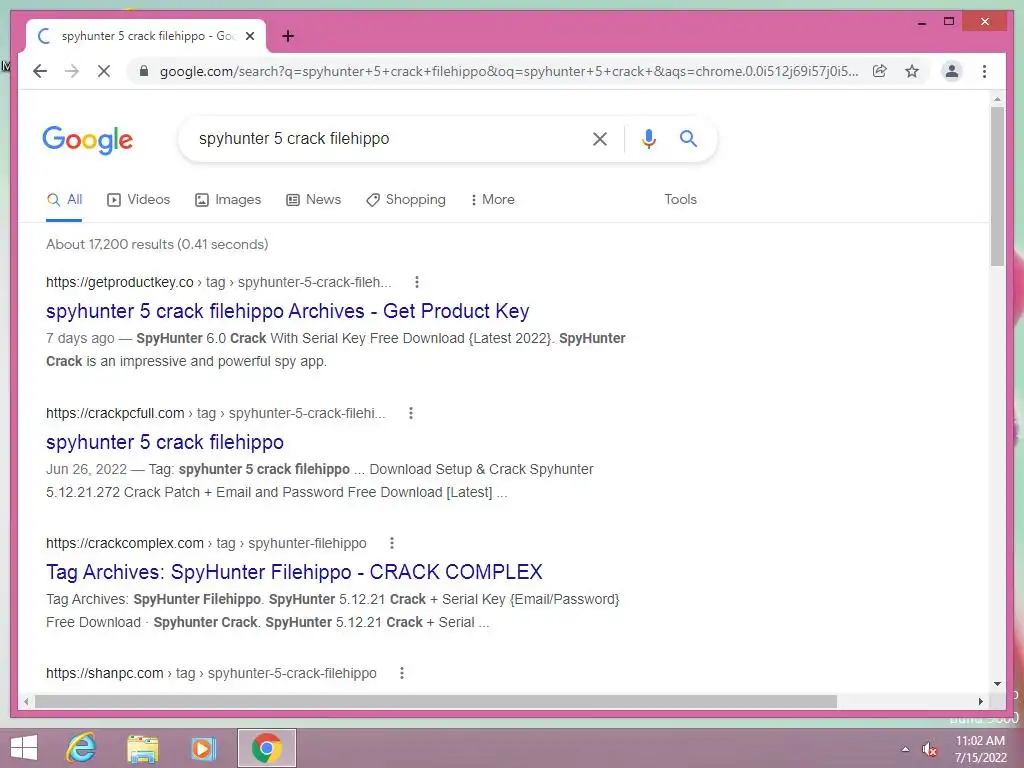1024x768 pixels.
Task: Click the getproductkey.co URL breadcrumb
Action: (219, 282)
